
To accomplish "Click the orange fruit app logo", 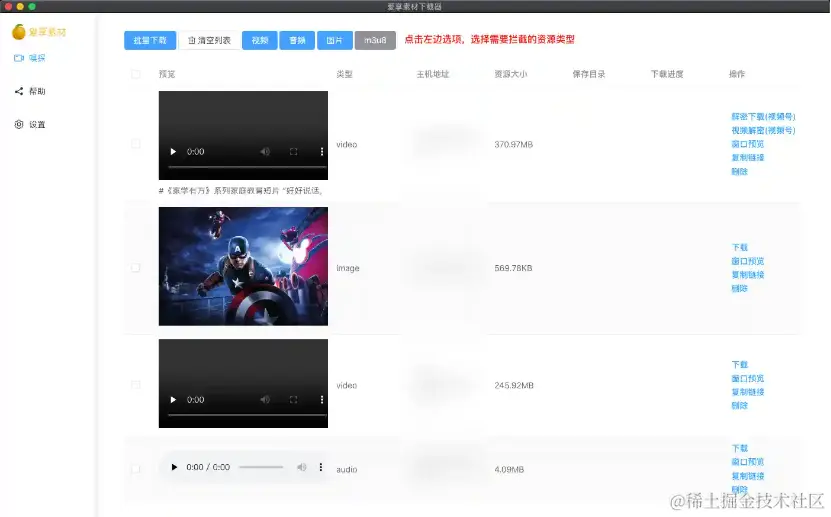I will click(x=19, y=32).
